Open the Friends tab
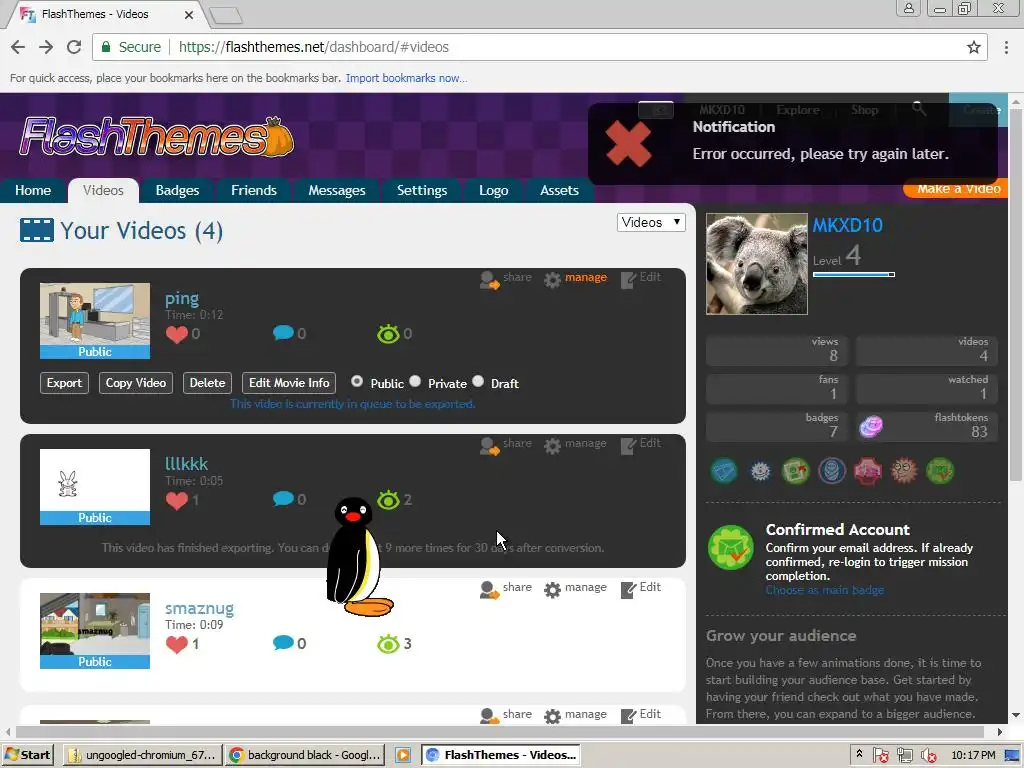 [253, 190]
